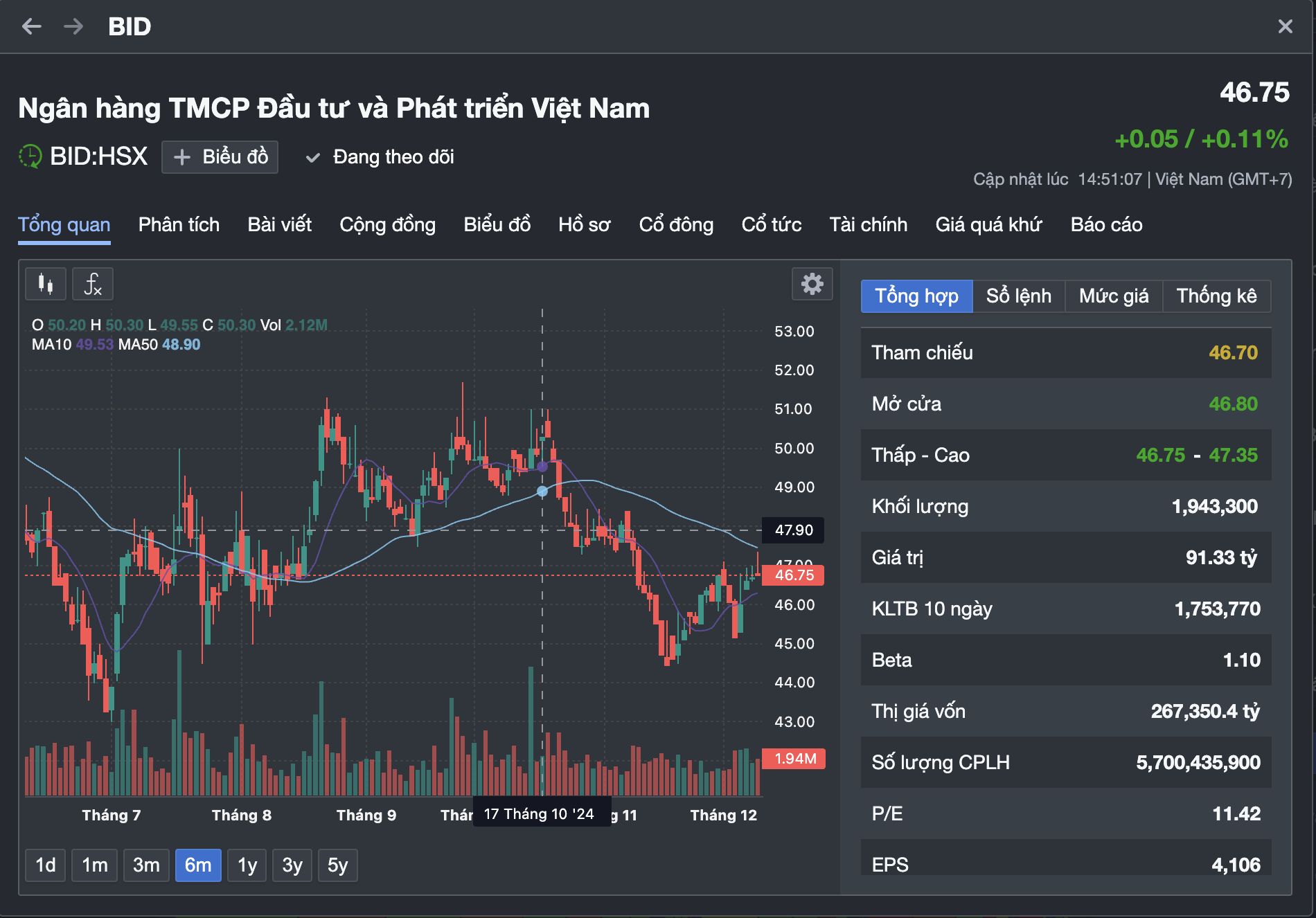Open the fx indicators menu
Screen dimensions: 1316x918
(x=93, y=284)
